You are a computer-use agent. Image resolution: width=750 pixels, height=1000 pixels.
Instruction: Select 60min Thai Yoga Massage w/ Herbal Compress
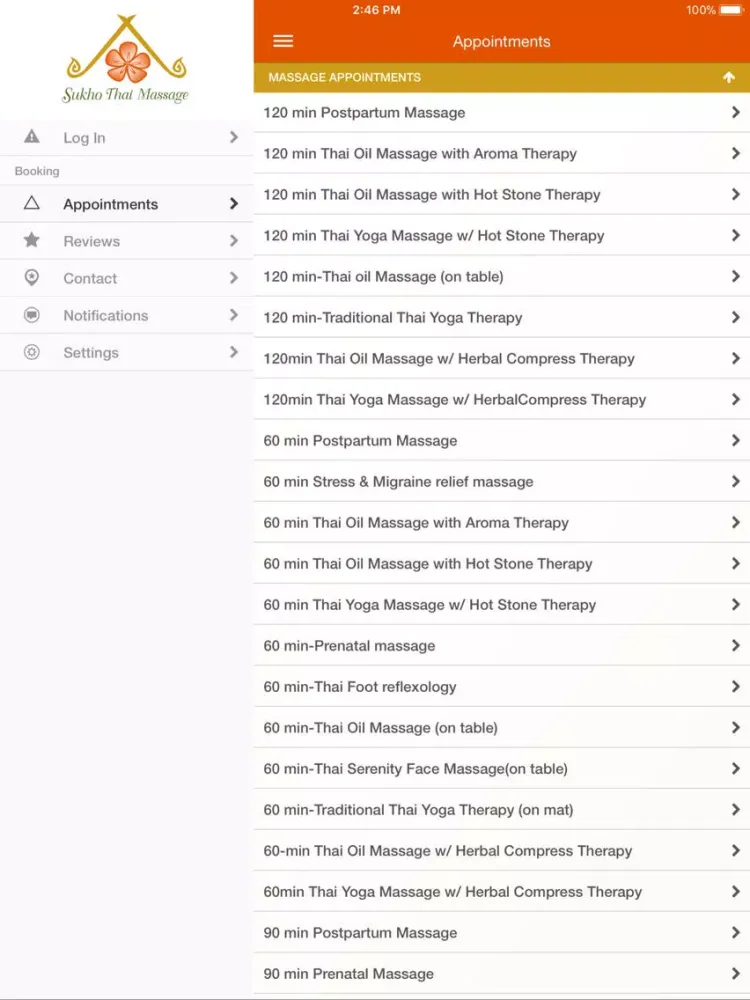pos(502,892)
